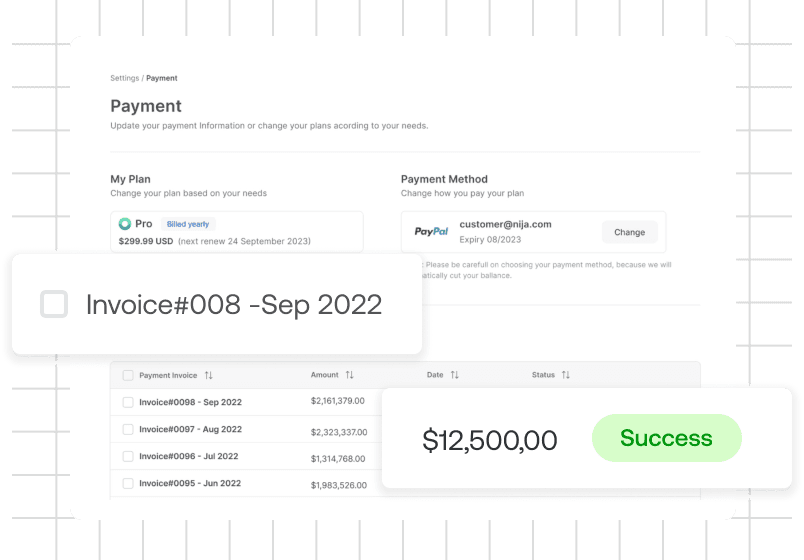Check Invoice#0097 - Aug 2022 row checkbox
Viewport: 804px width, 560px height.
point(128,429)
